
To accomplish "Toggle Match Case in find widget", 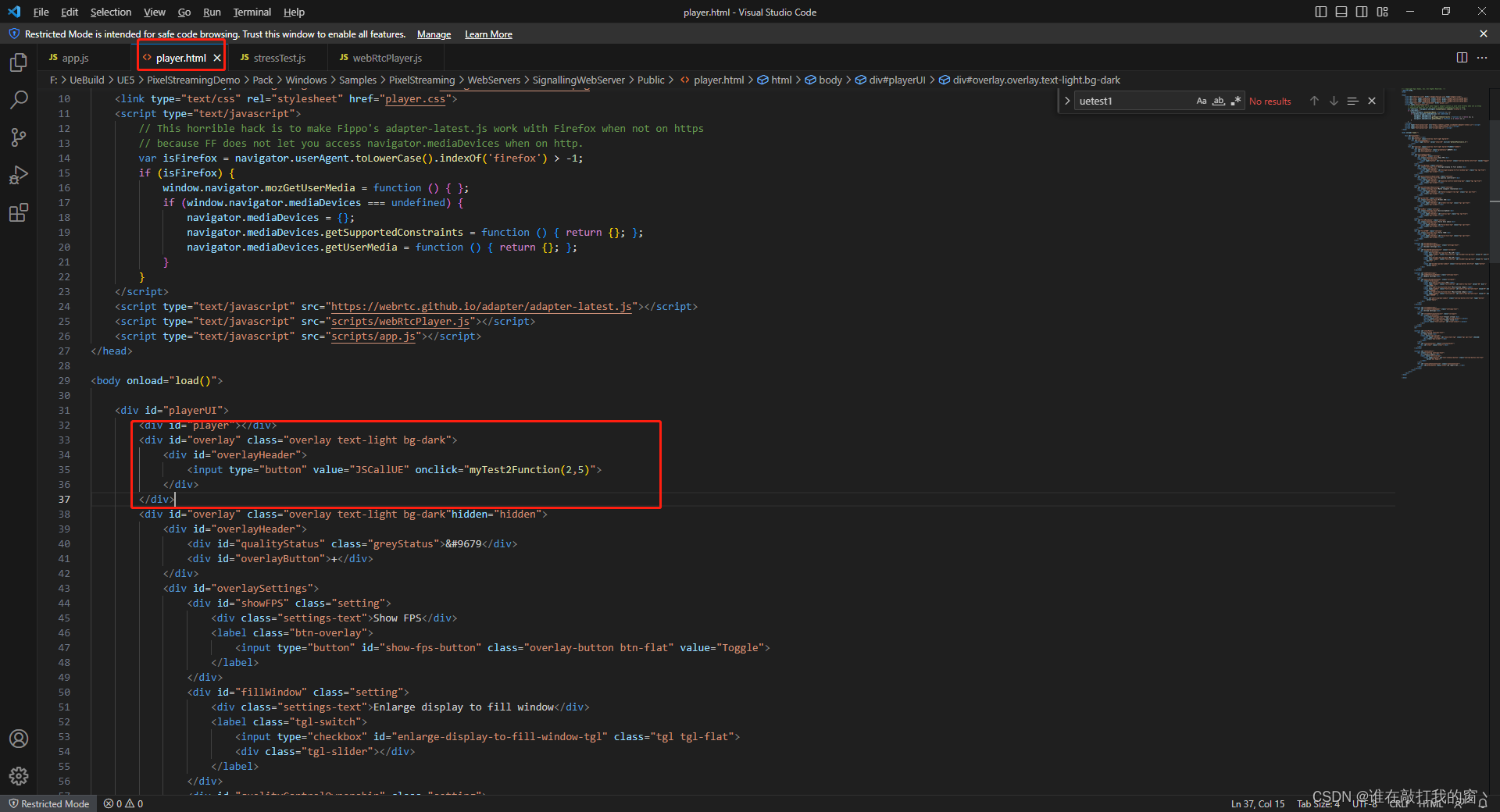I will pyautogui.click(x=1202, y=101).
